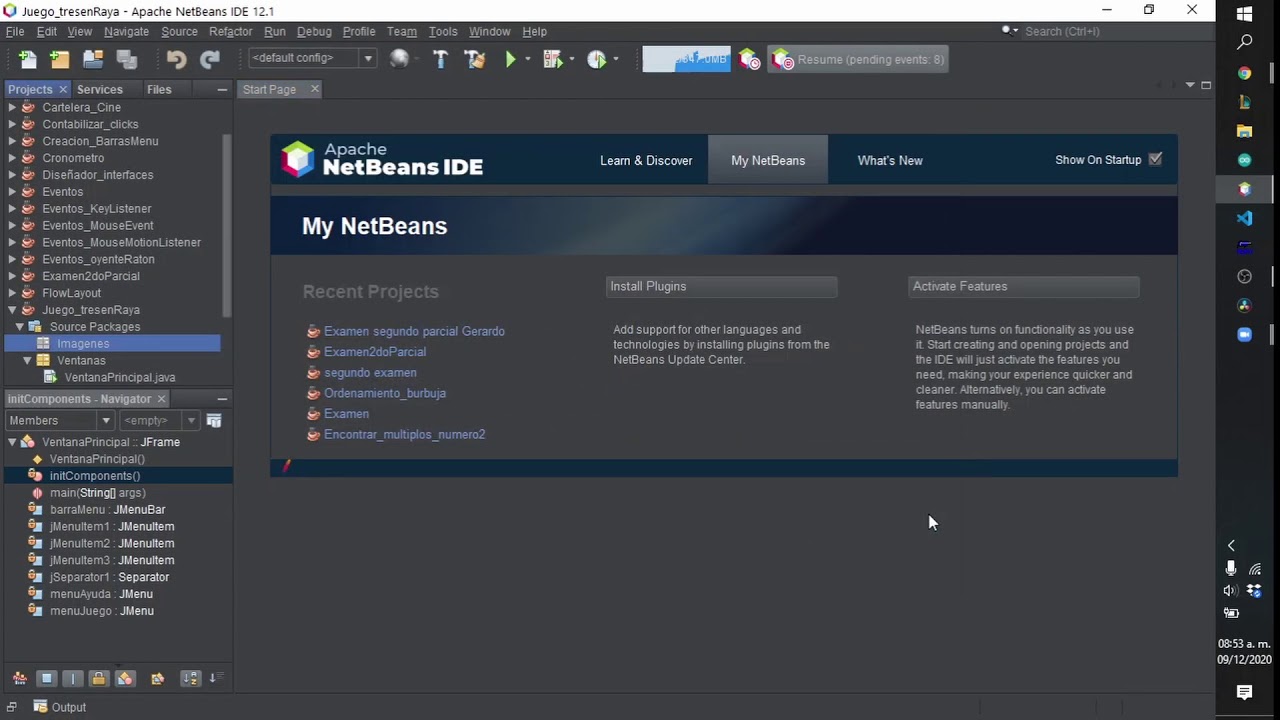Viewport: 1280px width, 720px height.
Task: Toggle Show Static Members filter in Navigator
Action: 72,678
